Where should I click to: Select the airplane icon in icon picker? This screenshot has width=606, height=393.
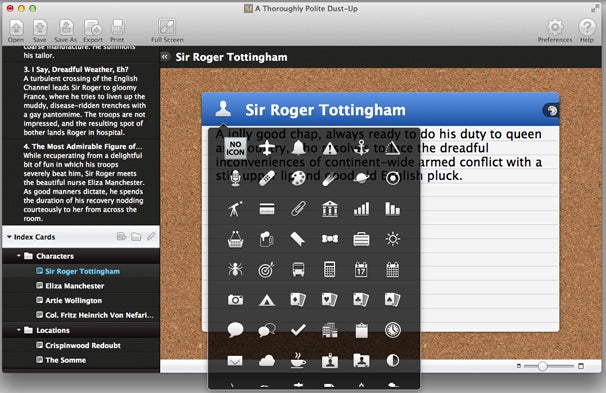[x=267, y=148]
